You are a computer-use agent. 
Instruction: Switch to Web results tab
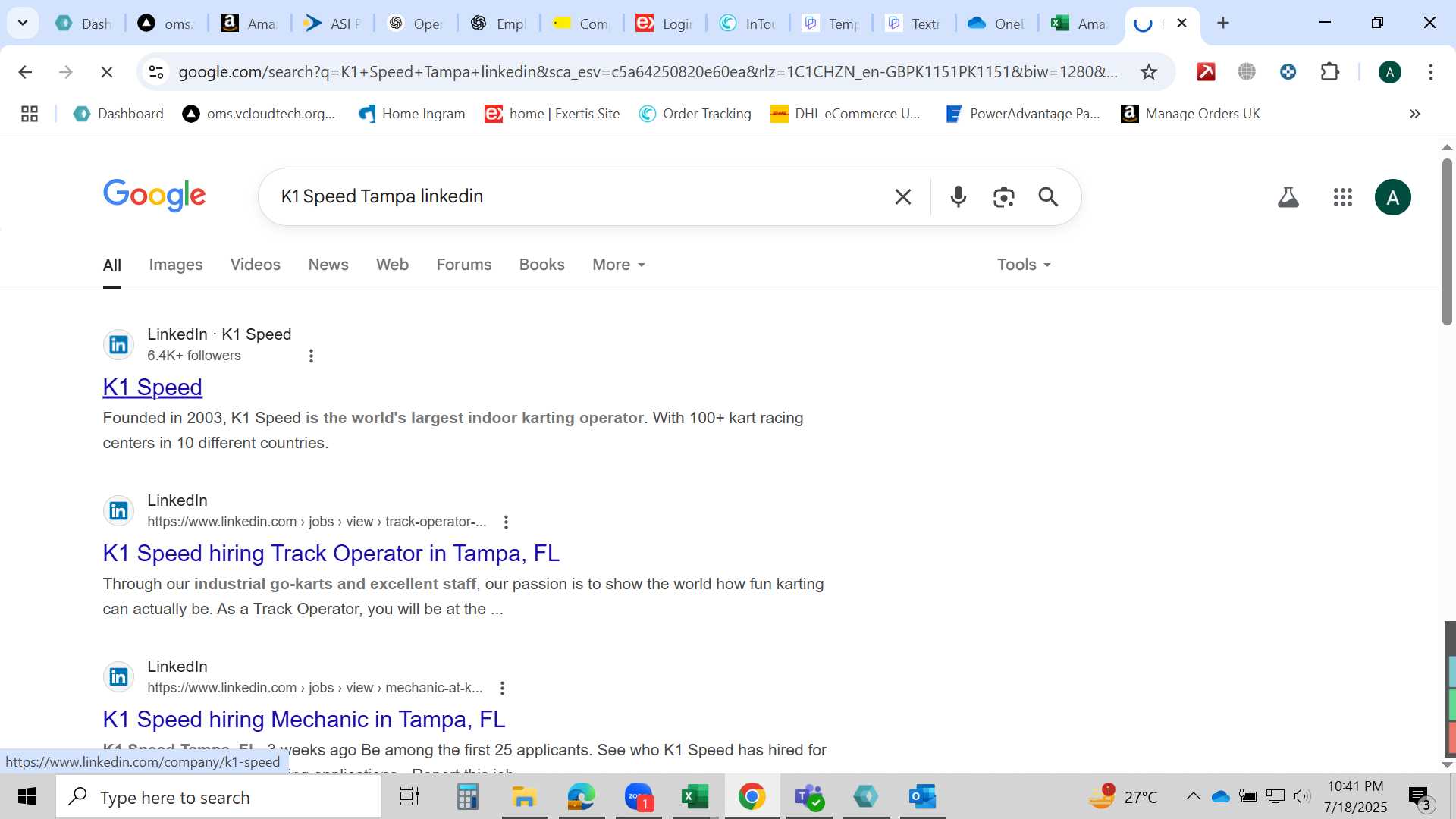[x=392, y=265]
